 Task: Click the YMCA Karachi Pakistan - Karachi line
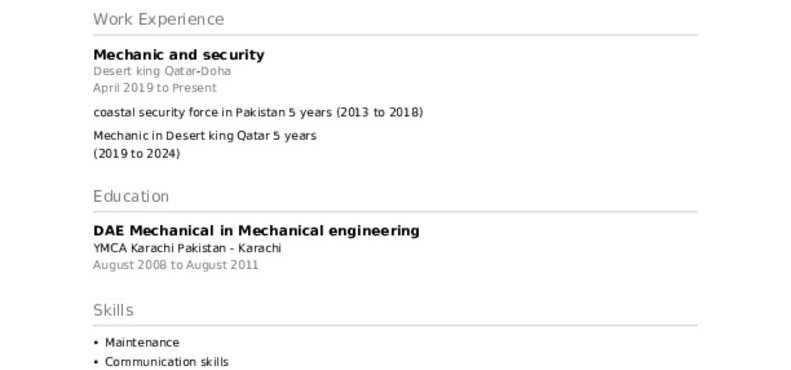(187, 248)
